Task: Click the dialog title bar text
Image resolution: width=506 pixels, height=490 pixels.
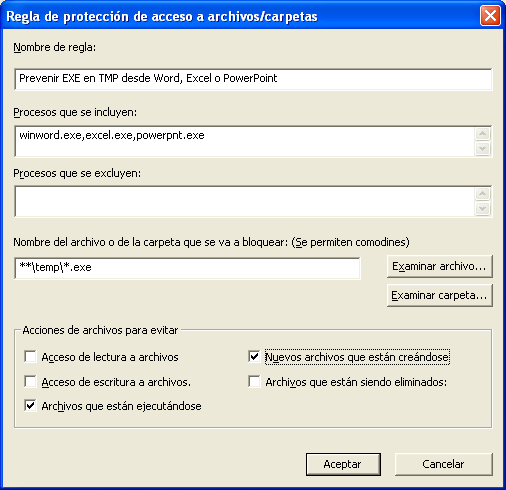Action: point(162,17)
